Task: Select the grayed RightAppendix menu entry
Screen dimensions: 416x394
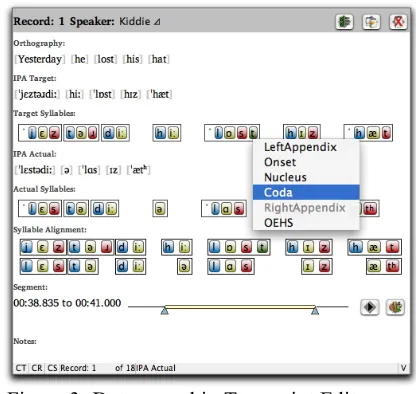Action: click(x=306, y=208)
